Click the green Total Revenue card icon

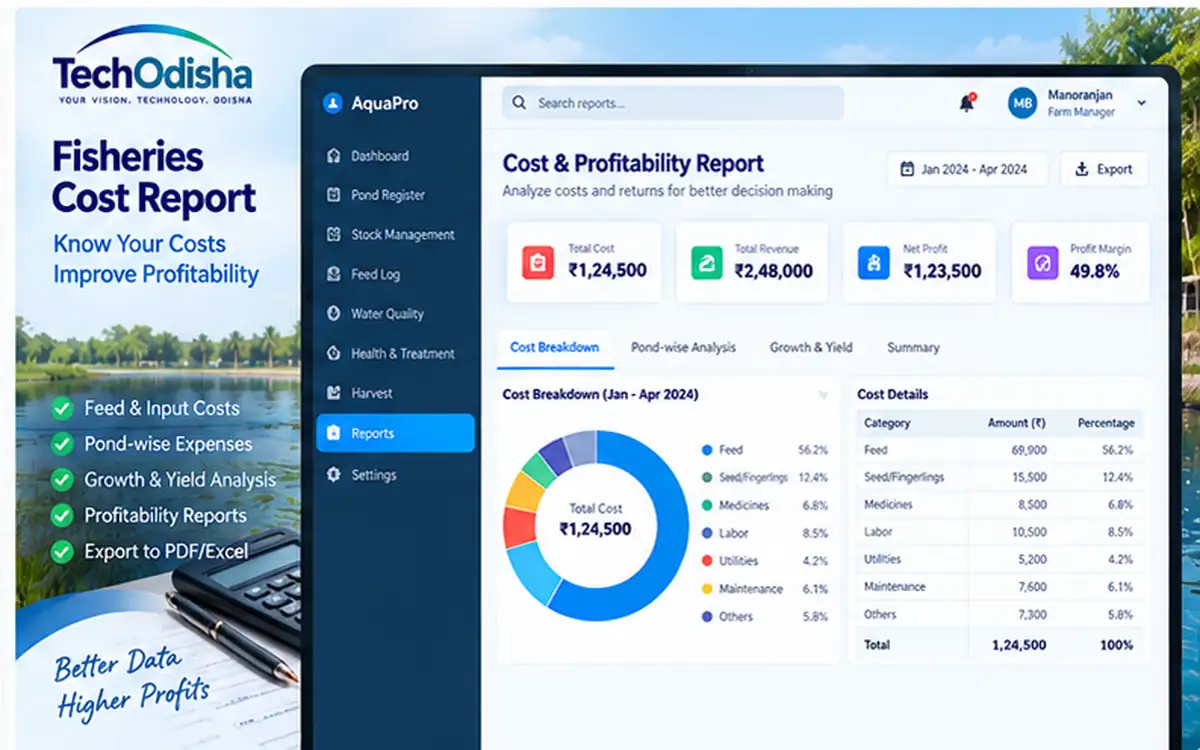click(x=706, y=262)
